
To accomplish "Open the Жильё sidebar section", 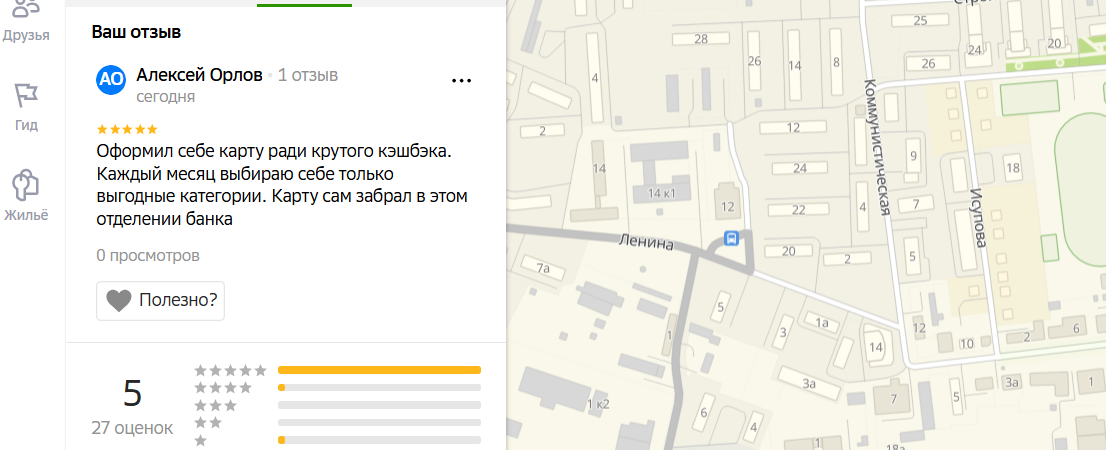I will [26, 196].
